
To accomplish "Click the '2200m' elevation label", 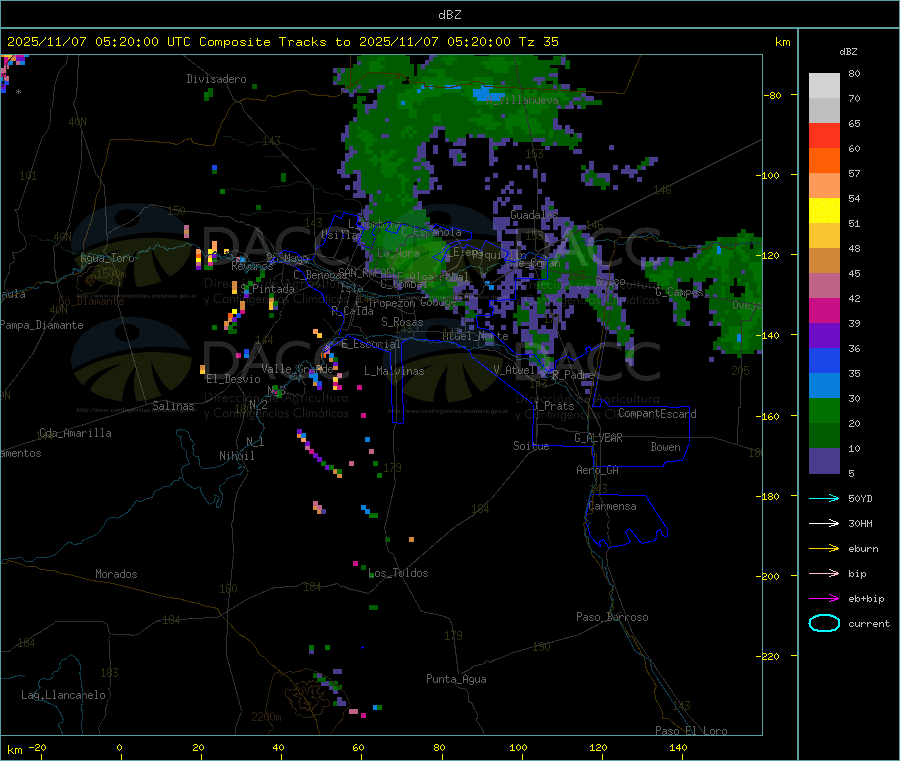I will [266, 717].
